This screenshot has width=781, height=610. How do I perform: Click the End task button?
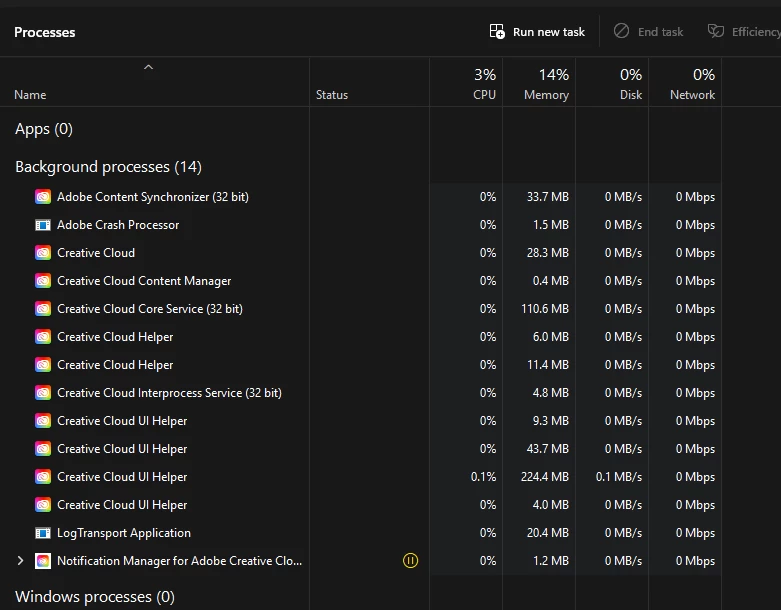coord(648,32)
